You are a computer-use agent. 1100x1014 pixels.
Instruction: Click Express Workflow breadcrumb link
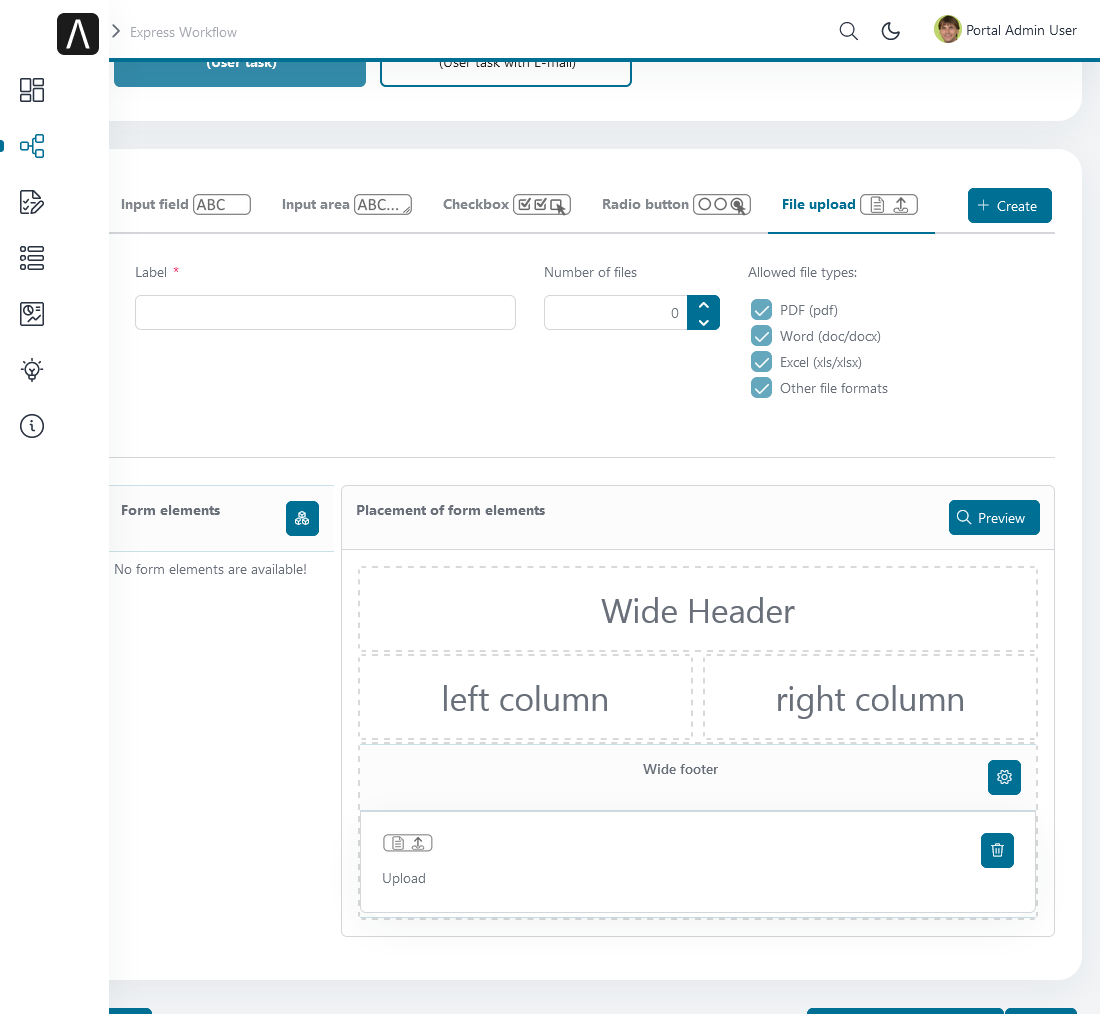coord(183,32)
